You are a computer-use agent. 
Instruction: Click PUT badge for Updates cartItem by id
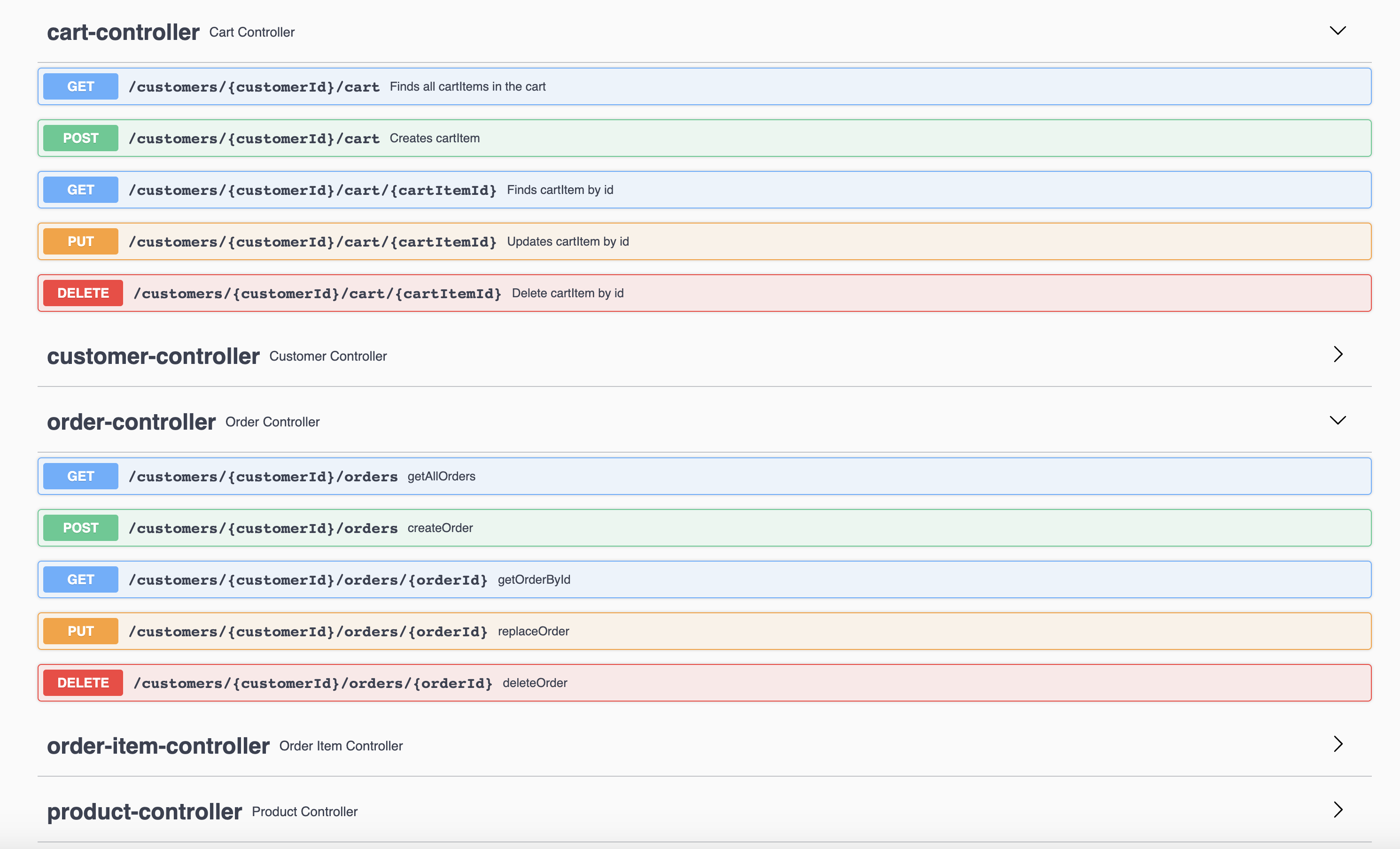pos(81,241)
